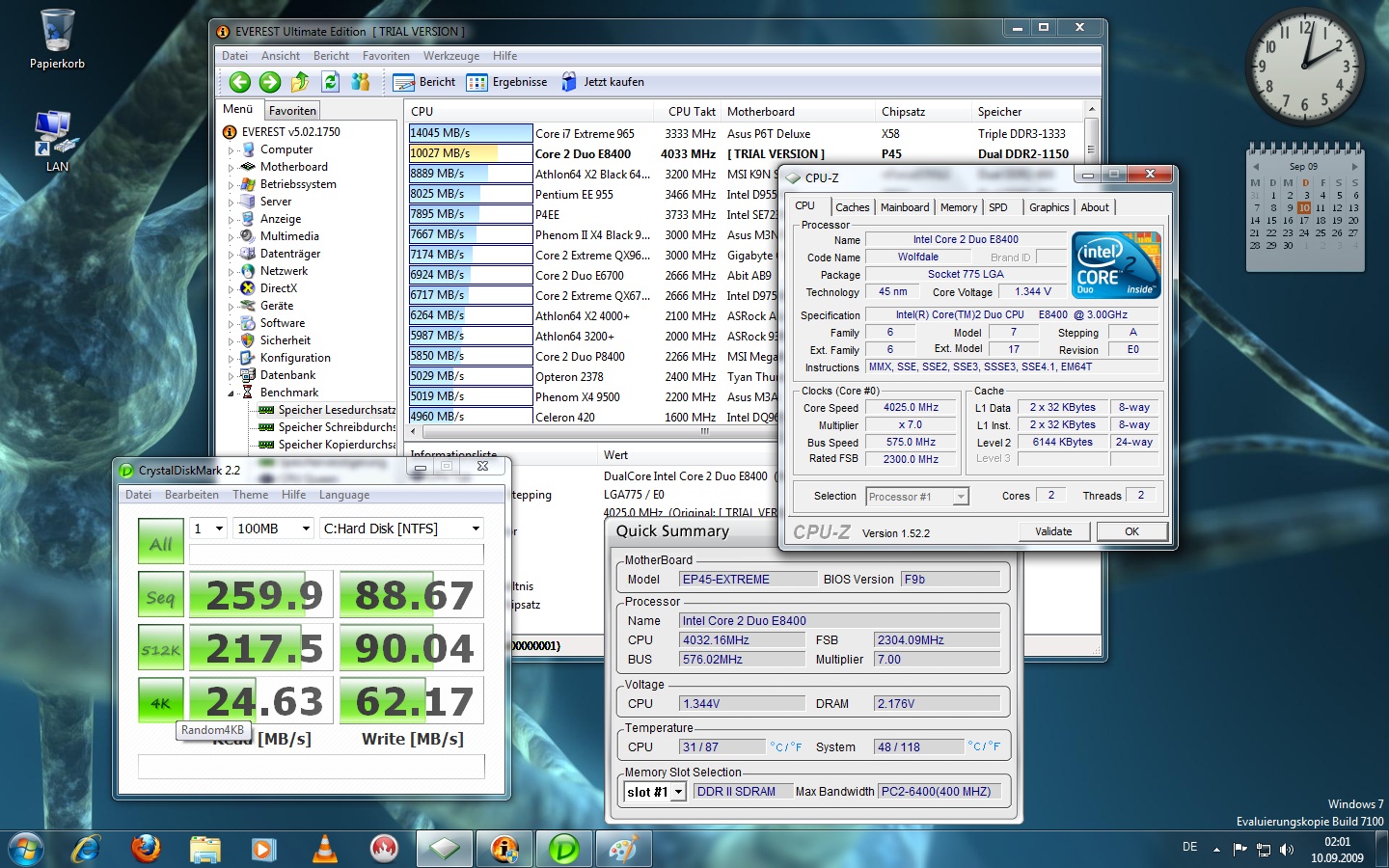Image resolution: width=1389 pixels, height=868 pixels.
Task: Open Firefox from the taskbar
Action: tap(146, 849)
